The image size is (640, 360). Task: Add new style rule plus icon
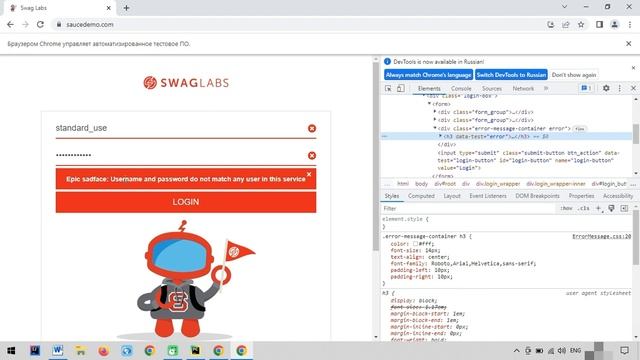point(599,209)
